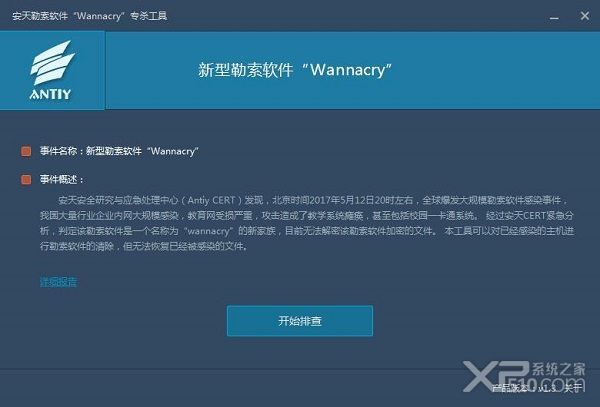Select the 事件名称 event name line
This screenshot has width=600, height=407.
pos(119,151)
